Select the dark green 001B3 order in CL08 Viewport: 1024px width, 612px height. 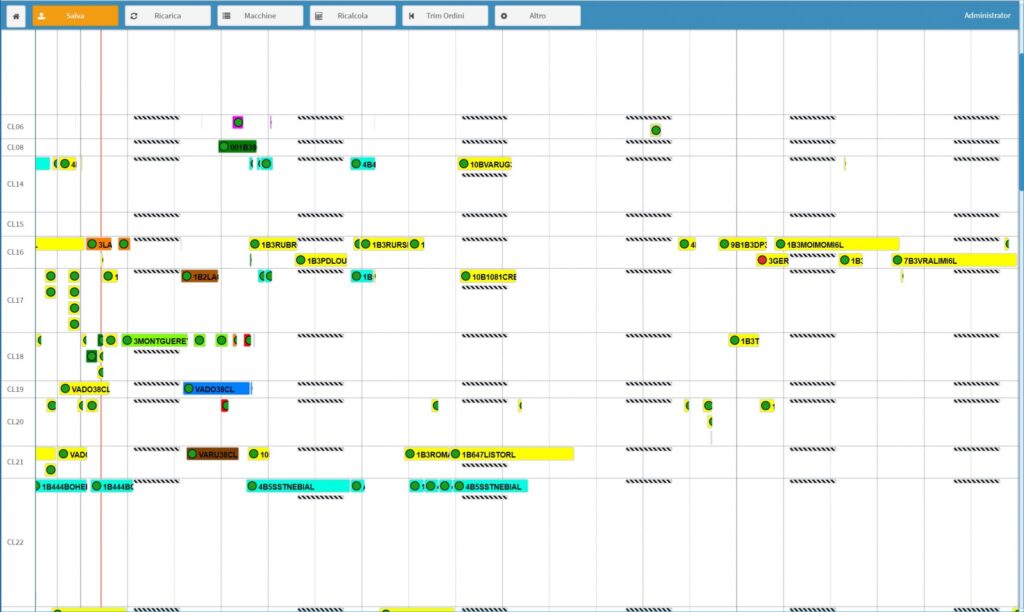click(x=238, y=147)
